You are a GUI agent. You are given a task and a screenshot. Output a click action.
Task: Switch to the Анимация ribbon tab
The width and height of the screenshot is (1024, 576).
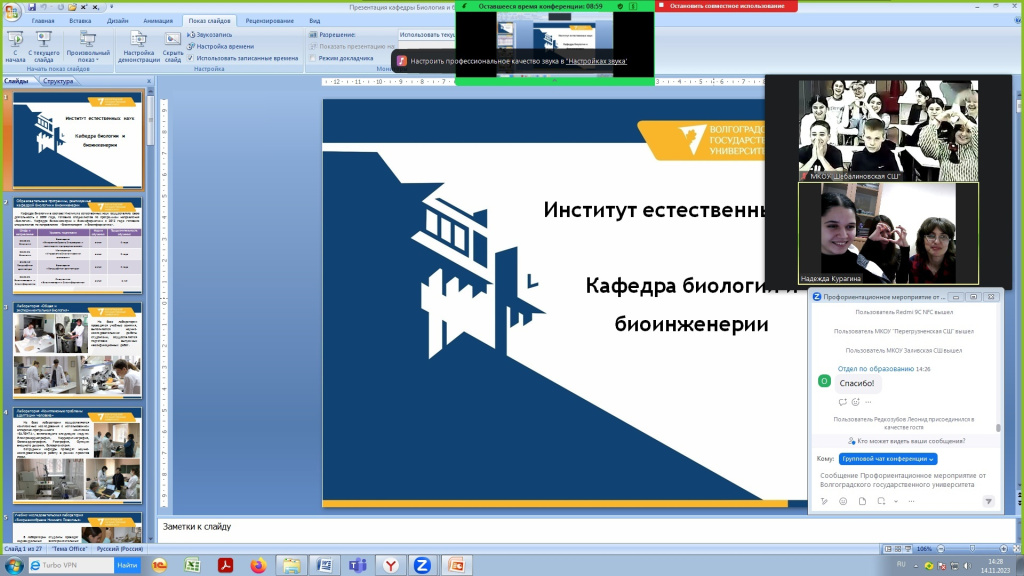point(158,21)
